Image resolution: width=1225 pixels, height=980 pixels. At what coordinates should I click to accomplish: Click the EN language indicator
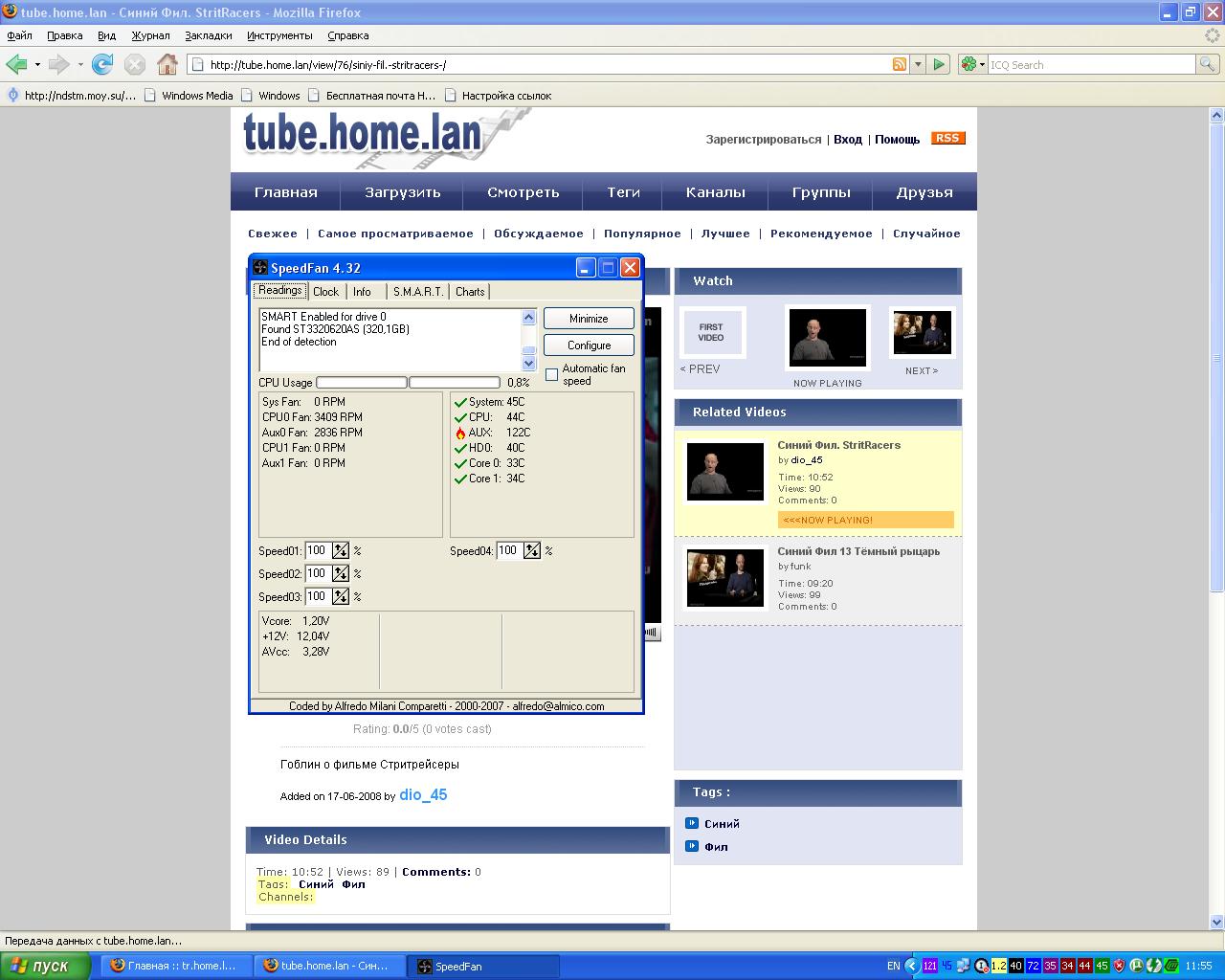pos(893,966)
